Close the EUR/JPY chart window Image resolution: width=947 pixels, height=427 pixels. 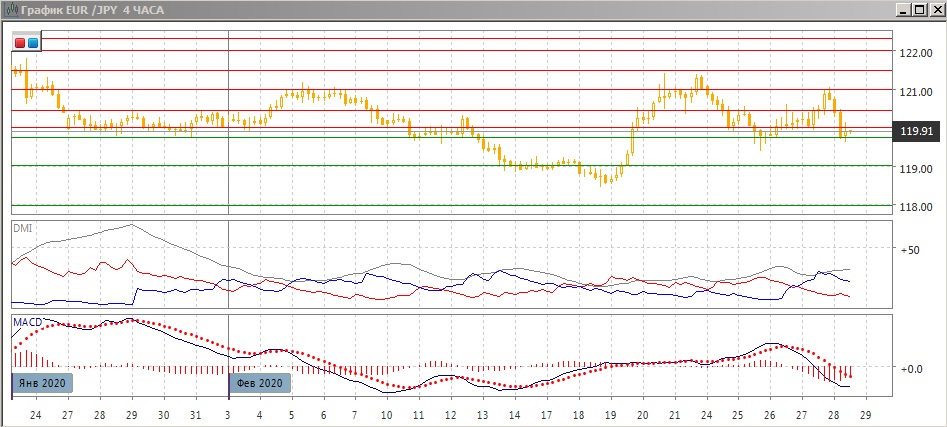tap(934, 10)
